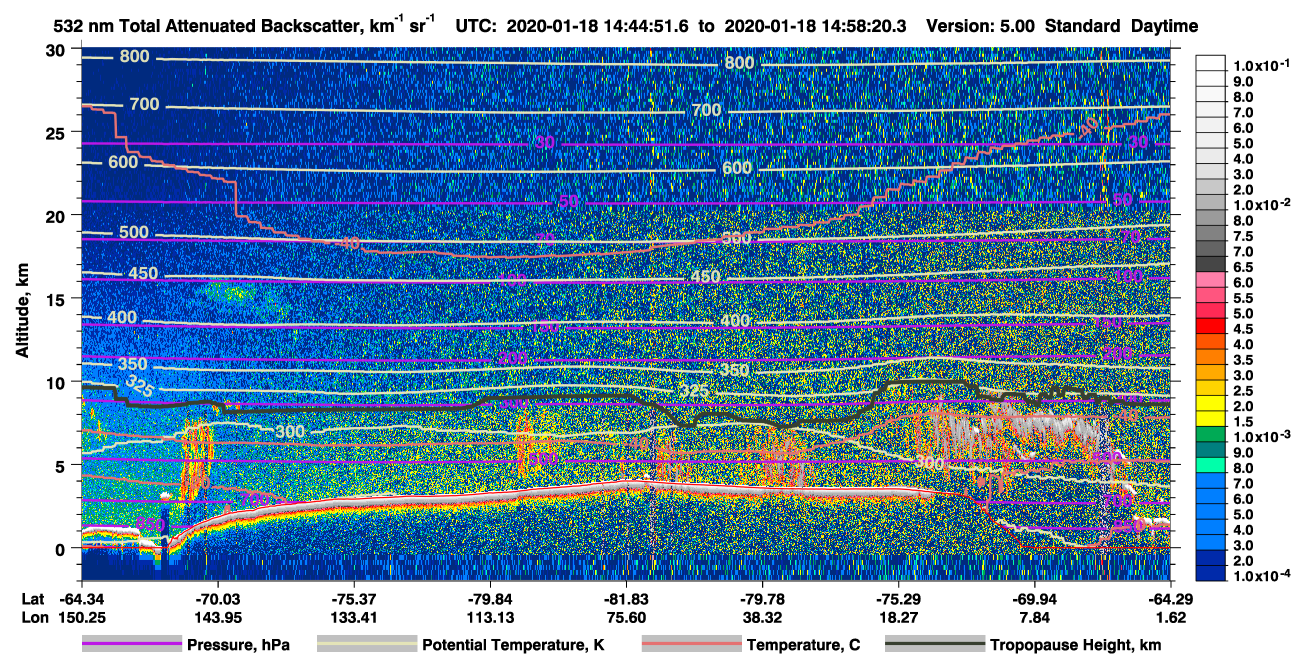Click longitude value 143.95
The height and width of the screenshot is (667, 1300).
tap(217, 616)
